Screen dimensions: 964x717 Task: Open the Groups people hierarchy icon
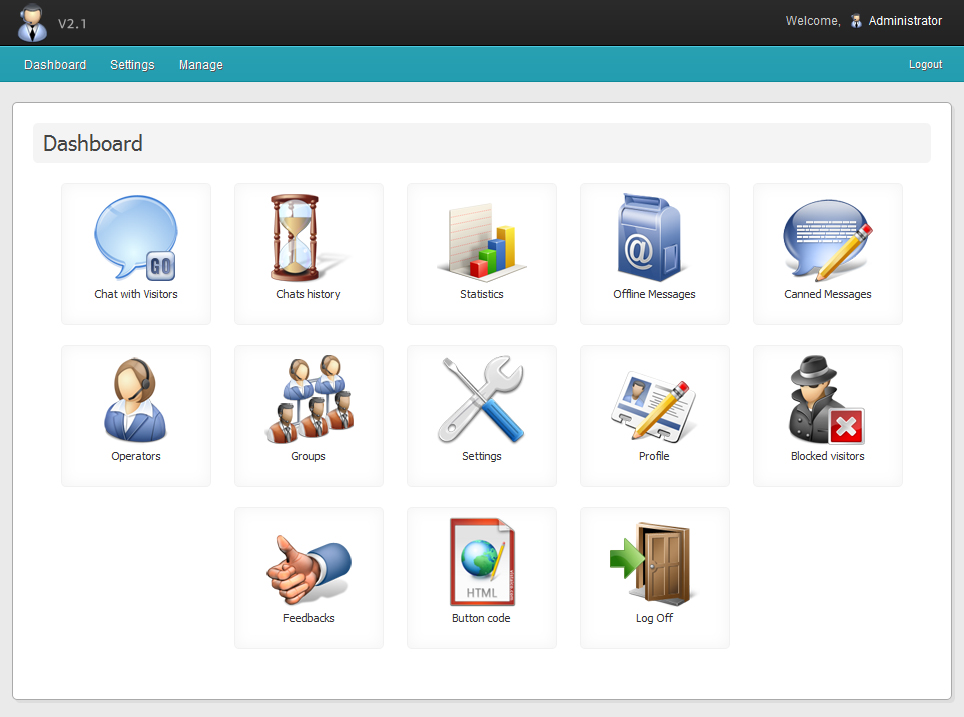309,399
